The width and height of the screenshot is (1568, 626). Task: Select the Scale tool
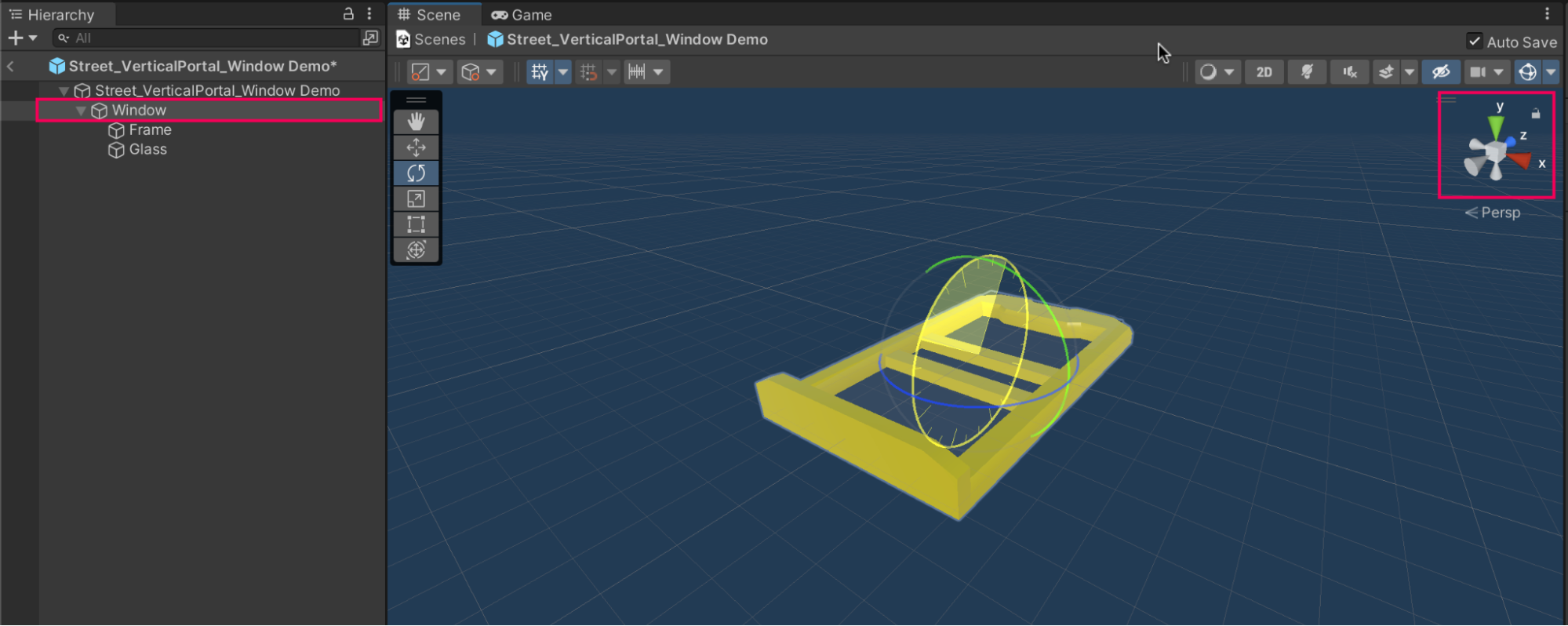[416, 199]
